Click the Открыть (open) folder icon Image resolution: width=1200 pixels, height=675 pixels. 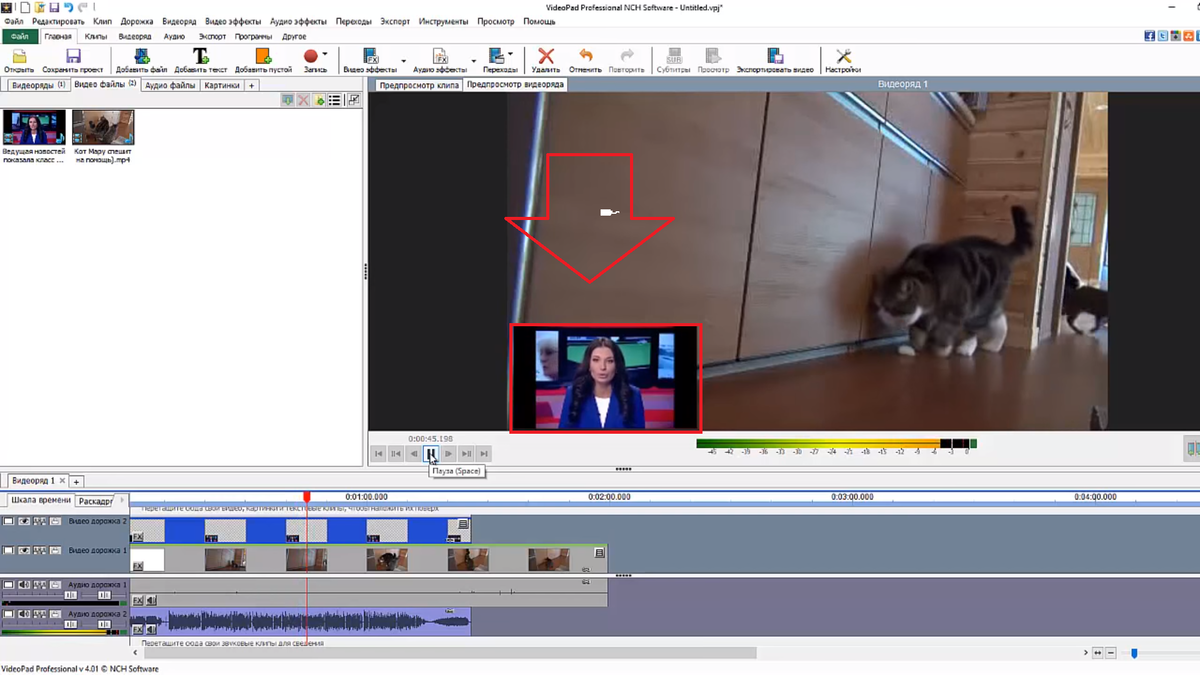[x=19, y=57]
